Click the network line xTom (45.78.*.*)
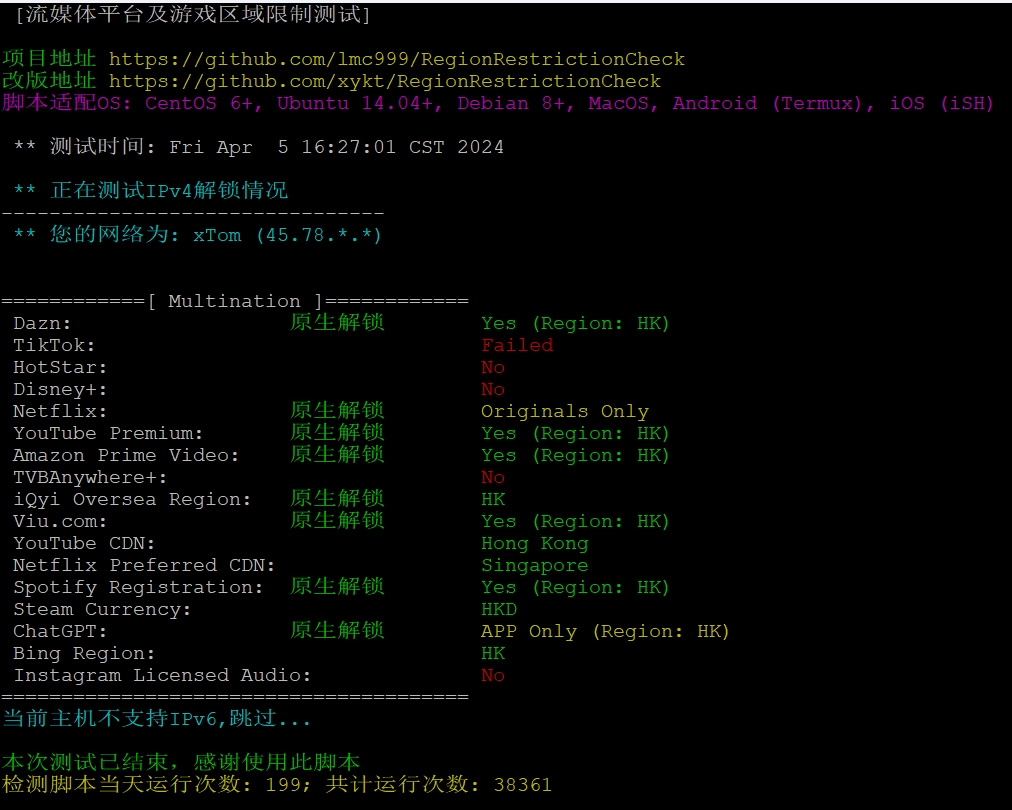Image resolution: width=1012 pixels, height=810 pixels. pos(197,234)
